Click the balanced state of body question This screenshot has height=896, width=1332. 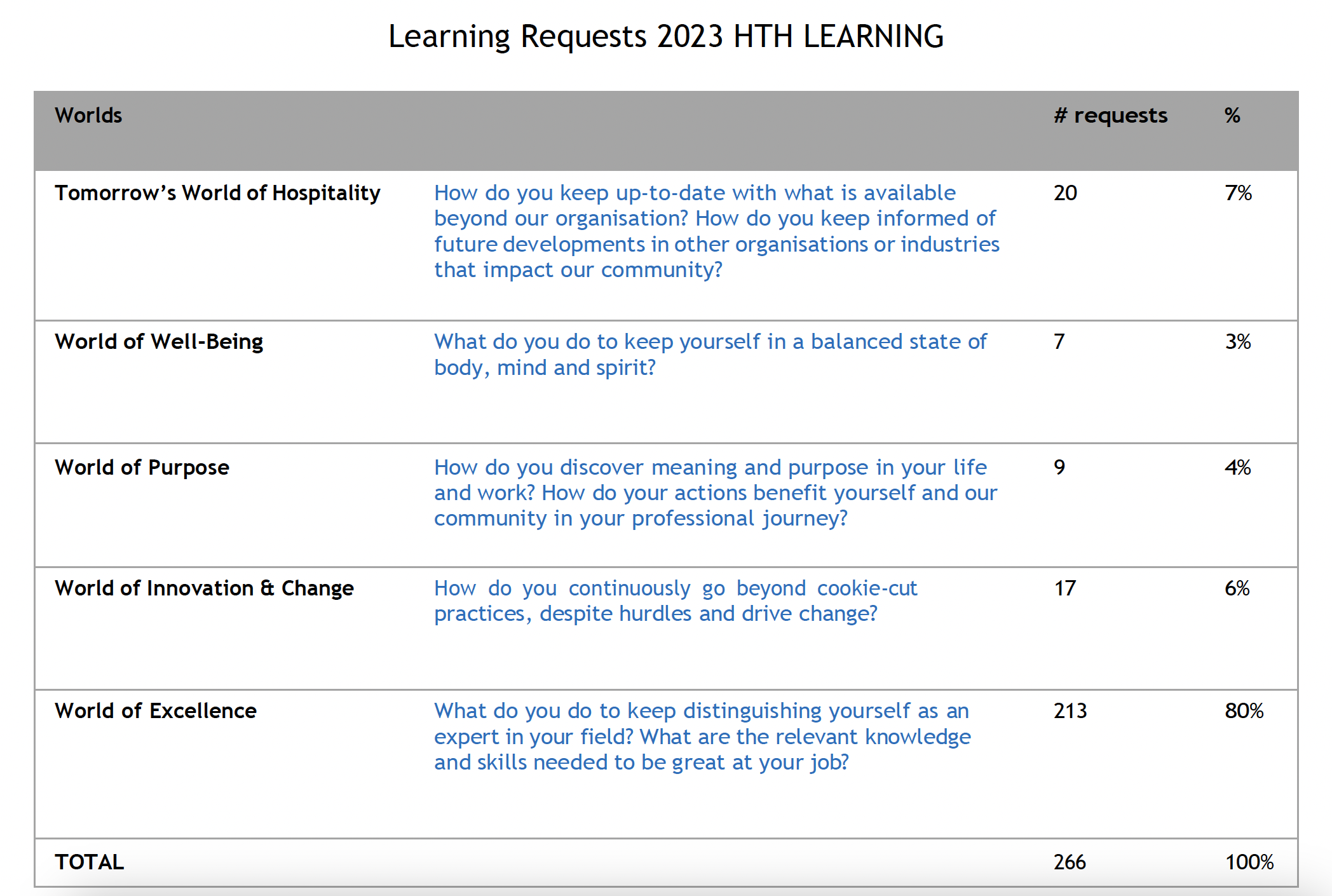point(710,355)
